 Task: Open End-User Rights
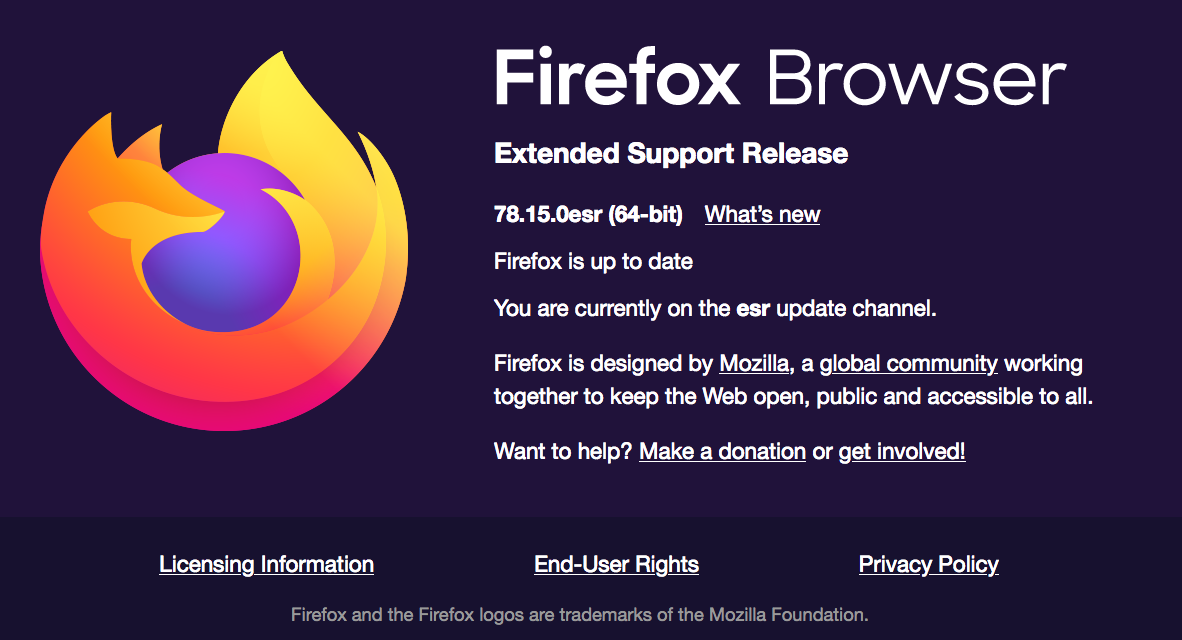pos(616,565)
